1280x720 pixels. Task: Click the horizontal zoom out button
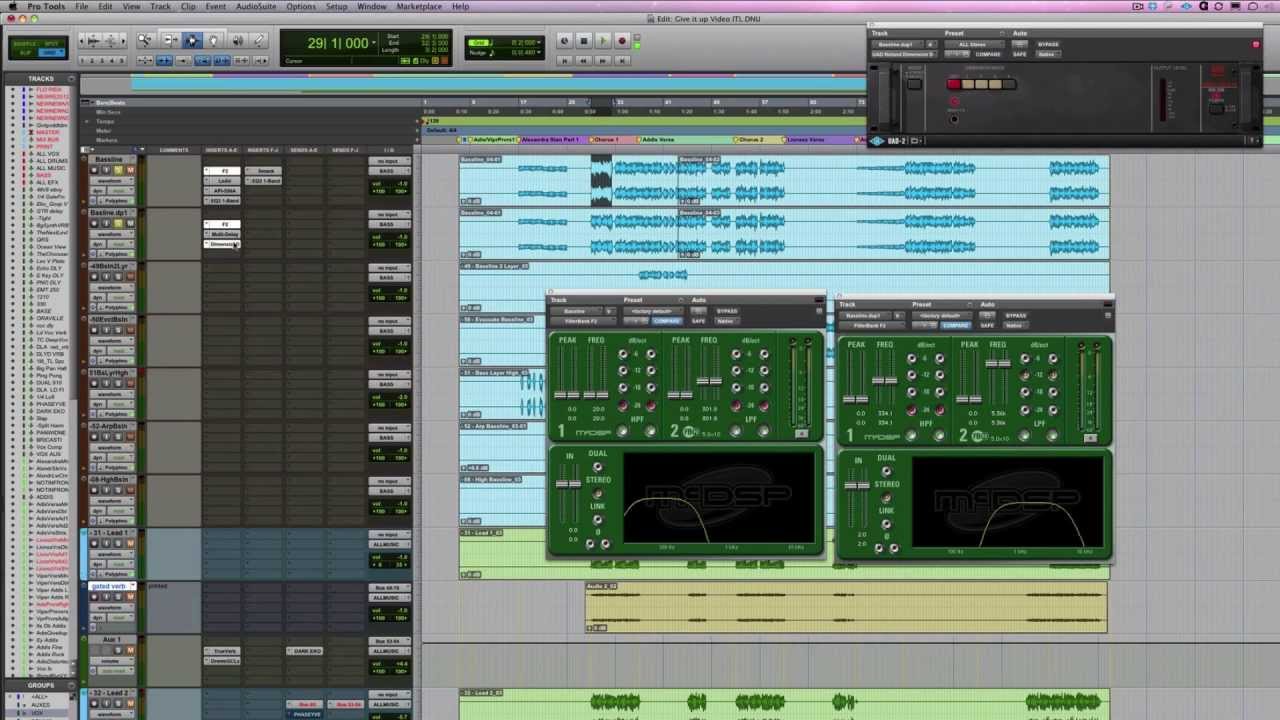pos(81,40)
